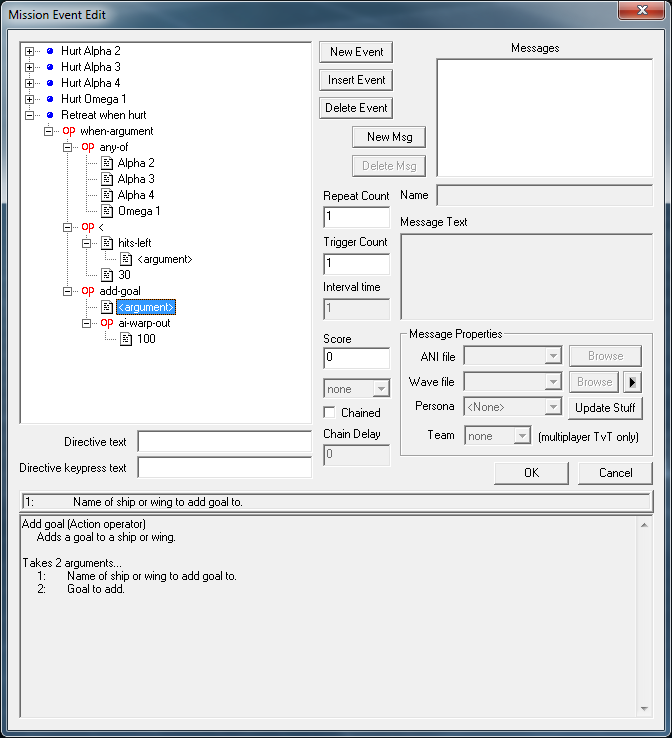Enable the Chained checkbox
Viewport: 672px width, 738px height.
click(x=330, y=413)
